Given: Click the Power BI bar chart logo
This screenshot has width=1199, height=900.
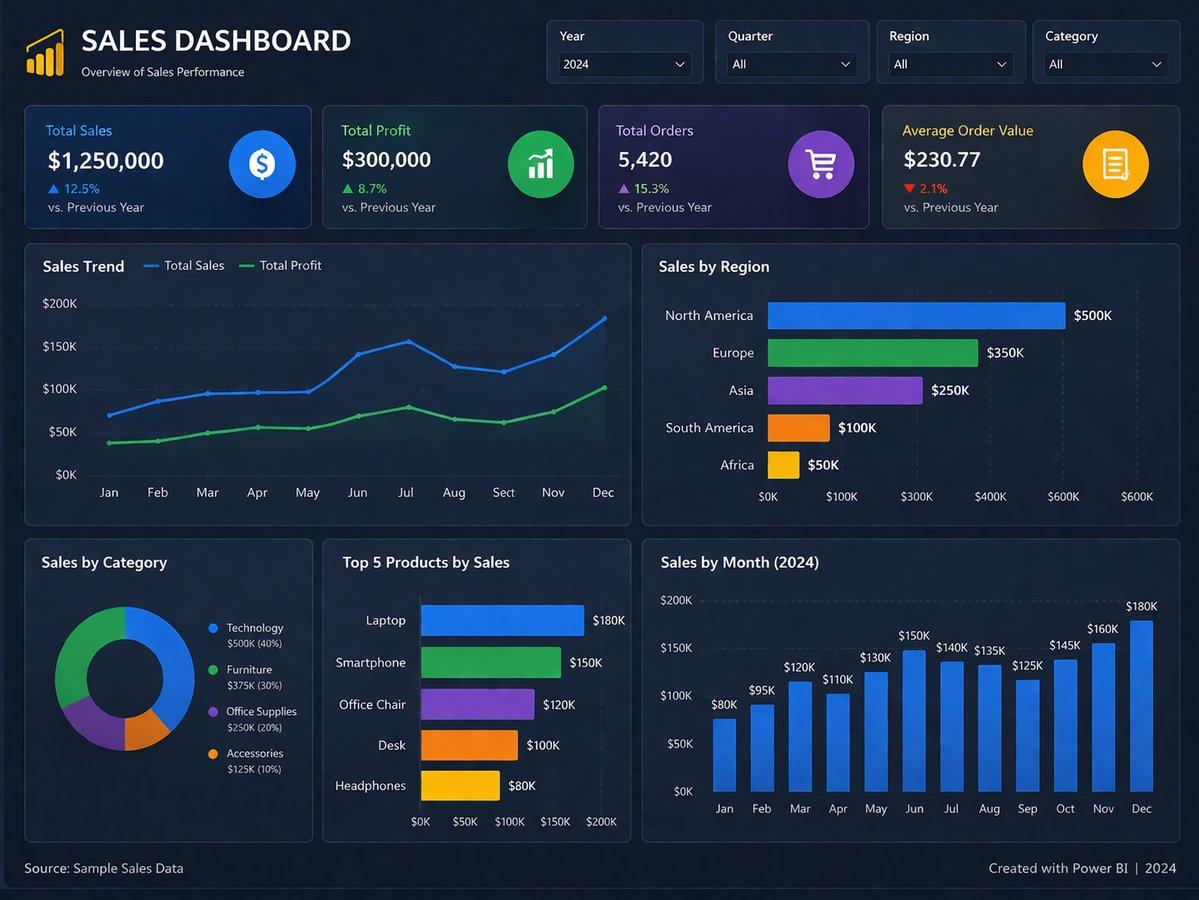Looking at the screenshot, I should (45, 53).
